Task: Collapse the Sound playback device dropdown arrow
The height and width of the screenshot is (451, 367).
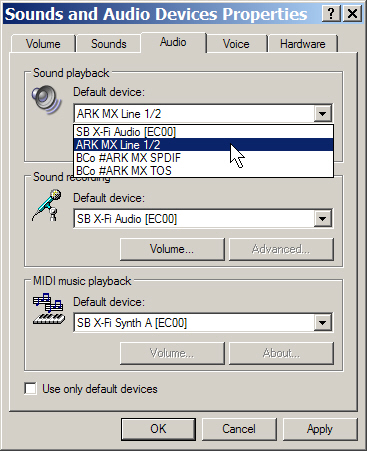Action: 322,114
